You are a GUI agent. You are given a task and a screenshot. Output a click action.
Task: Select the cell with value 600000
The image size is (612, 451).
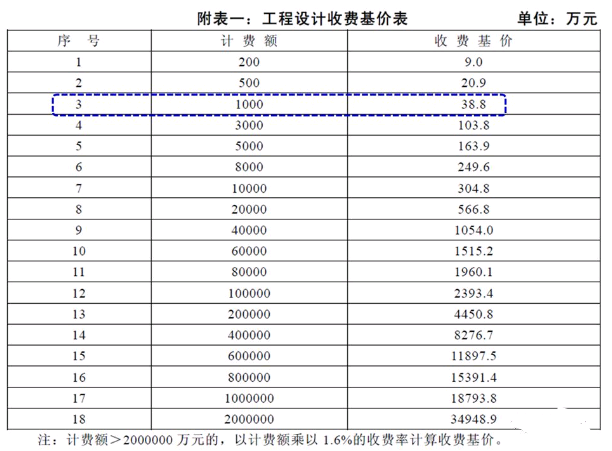249,356
